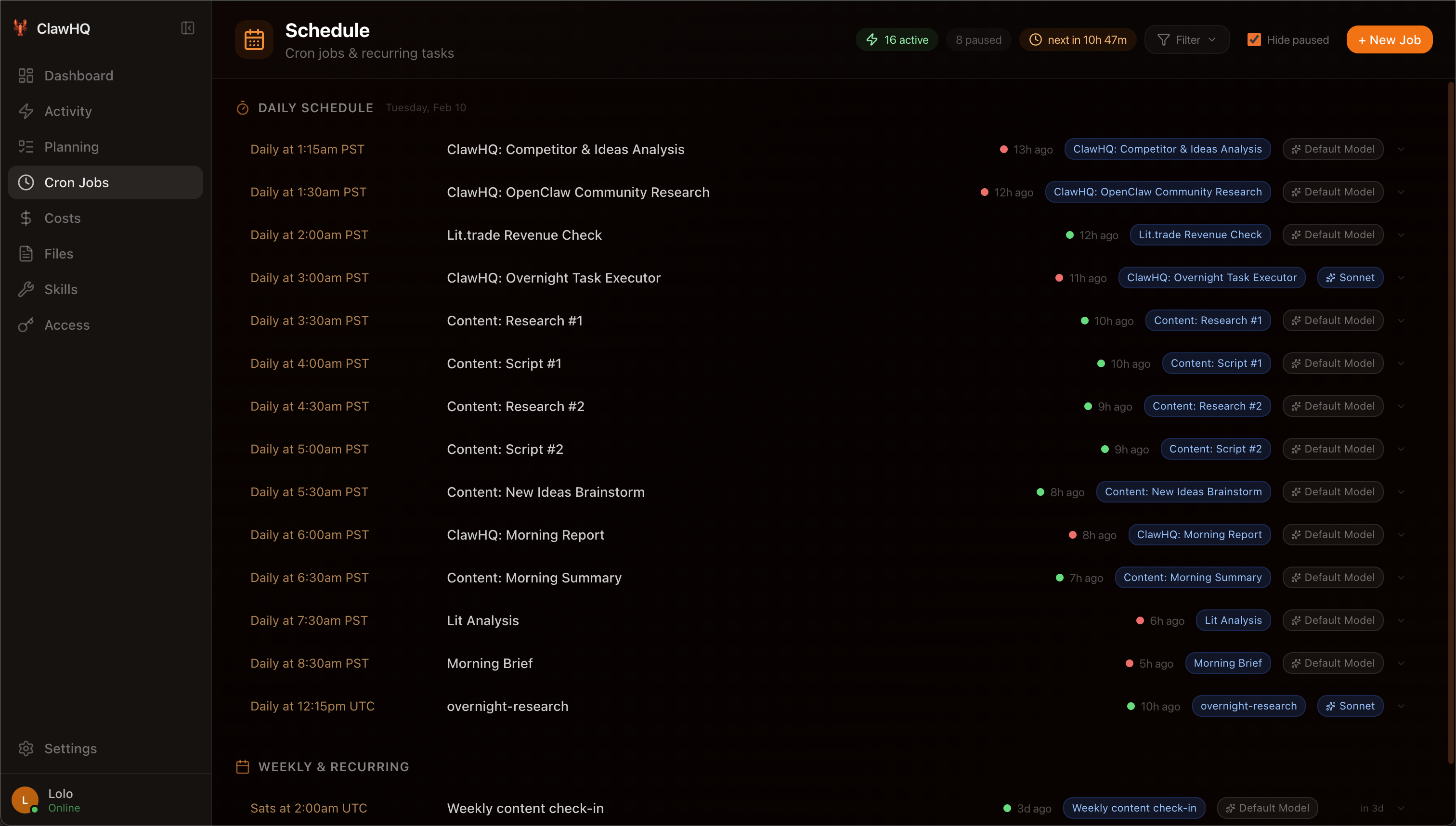Collapse the sidebar with the panel icon
This screenshot has width=1456, height=826.
(187, 27)
